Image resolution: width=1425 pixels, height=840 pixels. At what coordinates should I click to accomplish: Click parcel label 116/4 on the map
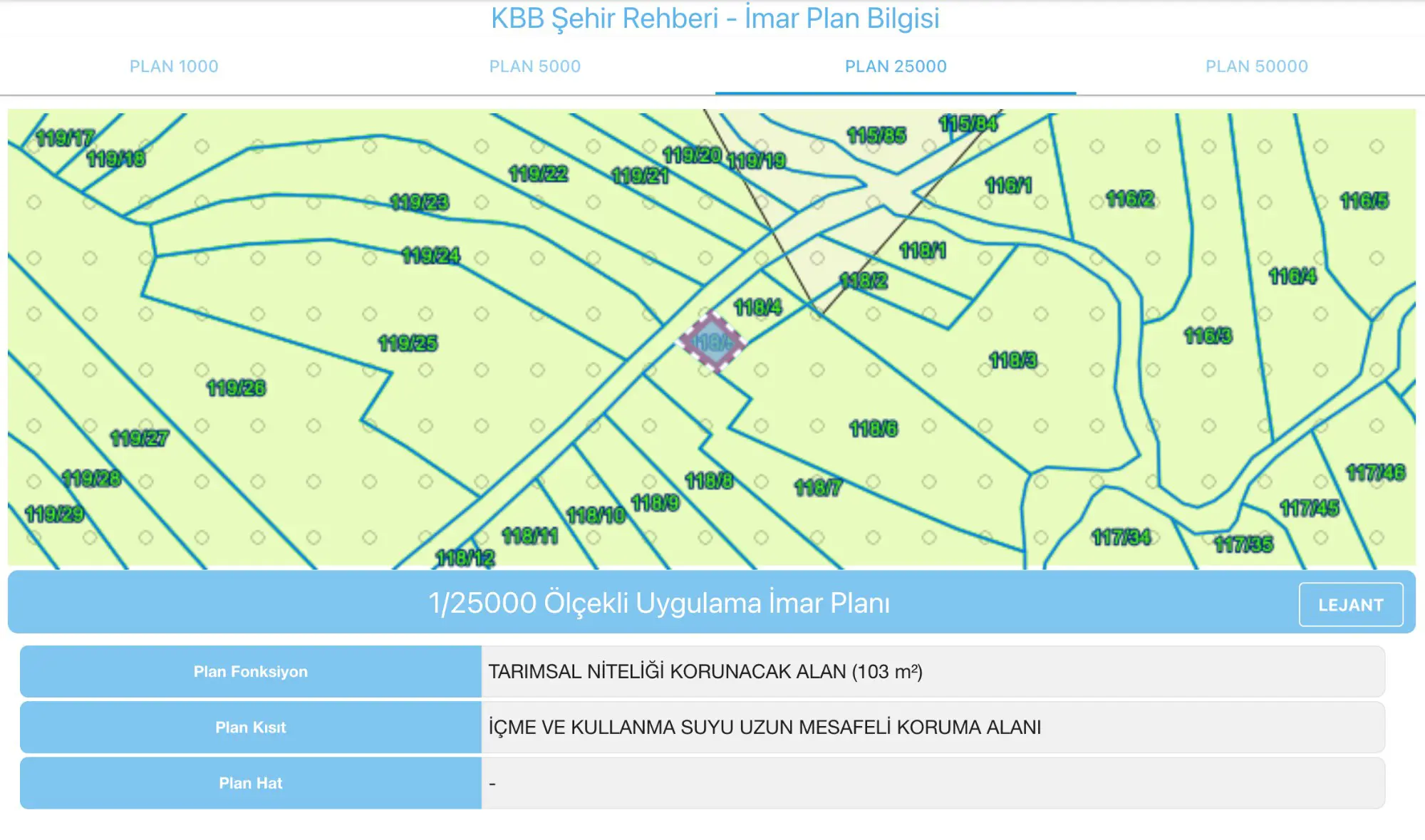[1292, 276]
